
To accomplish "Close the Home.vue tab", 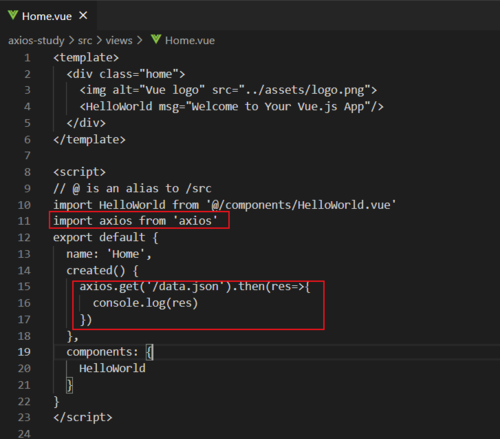I will point(83,15).
